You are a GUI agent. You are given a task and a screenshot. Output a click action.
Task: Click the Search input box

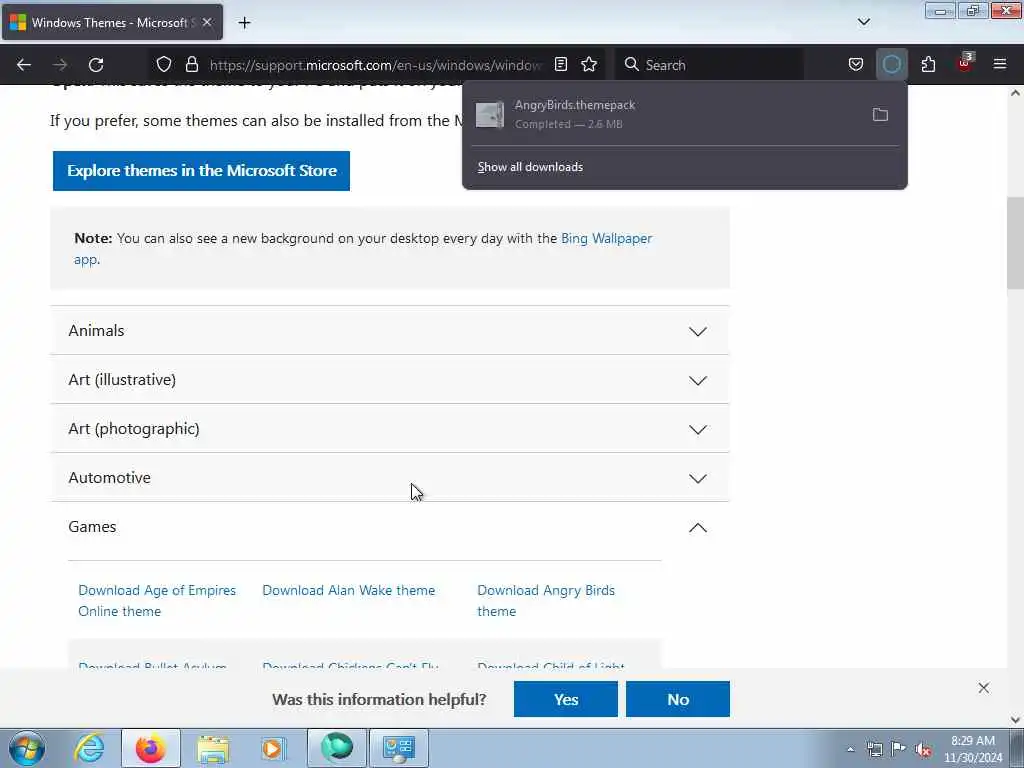click(x=709, y=65)
